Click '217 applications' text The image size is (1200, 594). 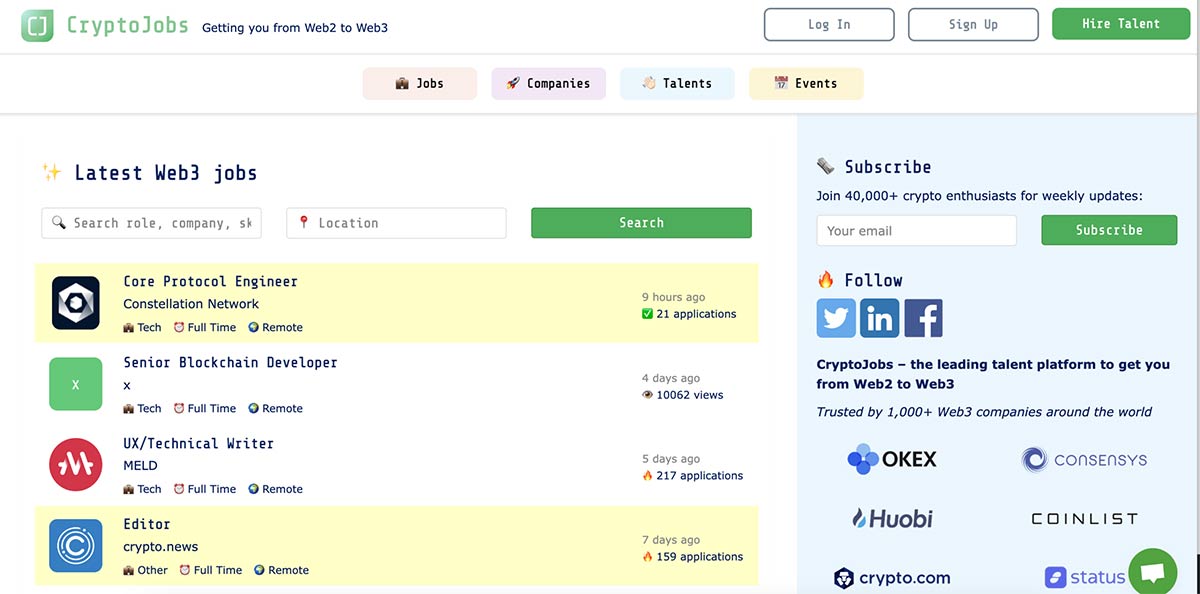click(700, 476)
